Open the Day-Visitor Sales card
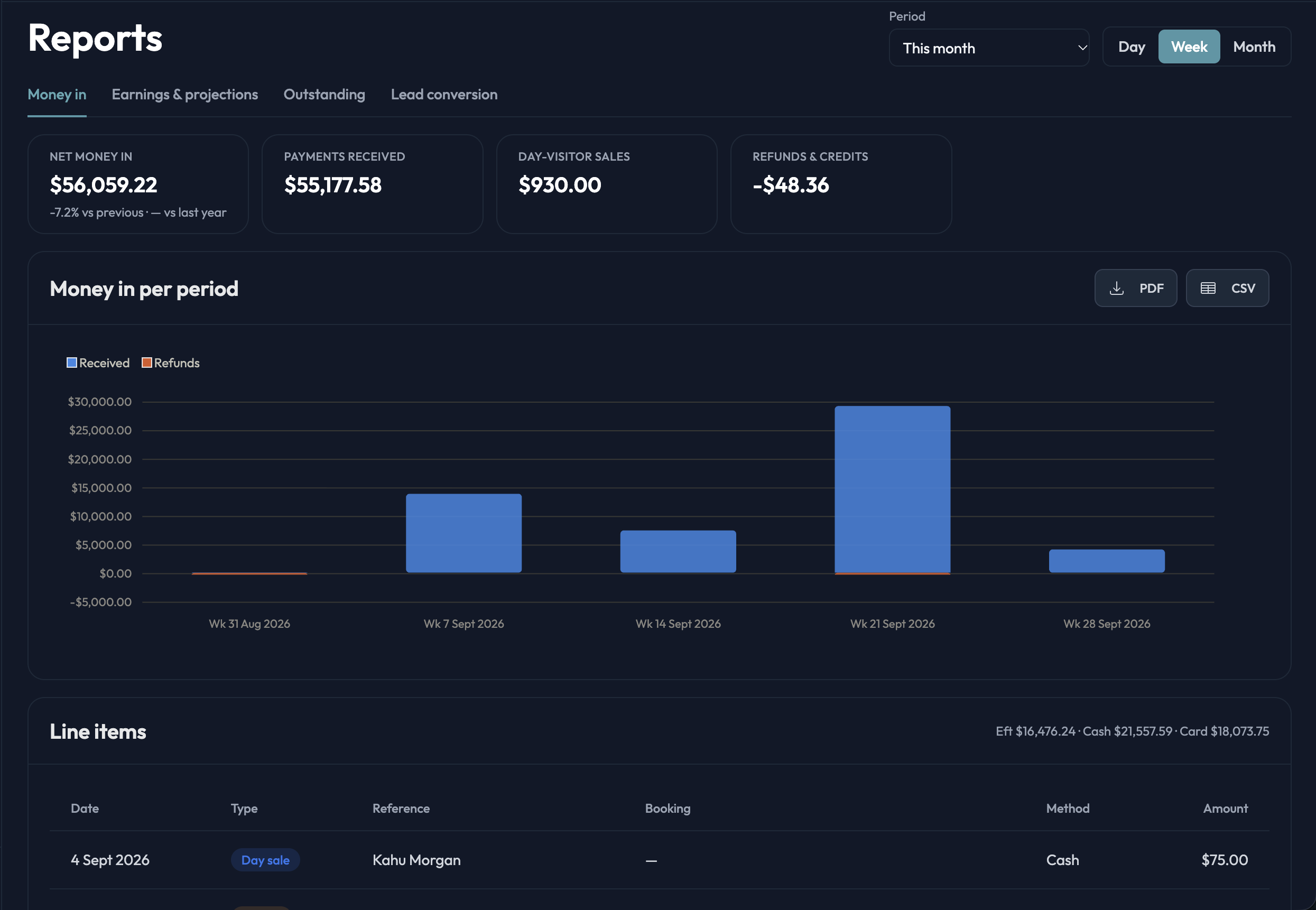Viewport: 1316px width, 910px height. coord(607,184)
